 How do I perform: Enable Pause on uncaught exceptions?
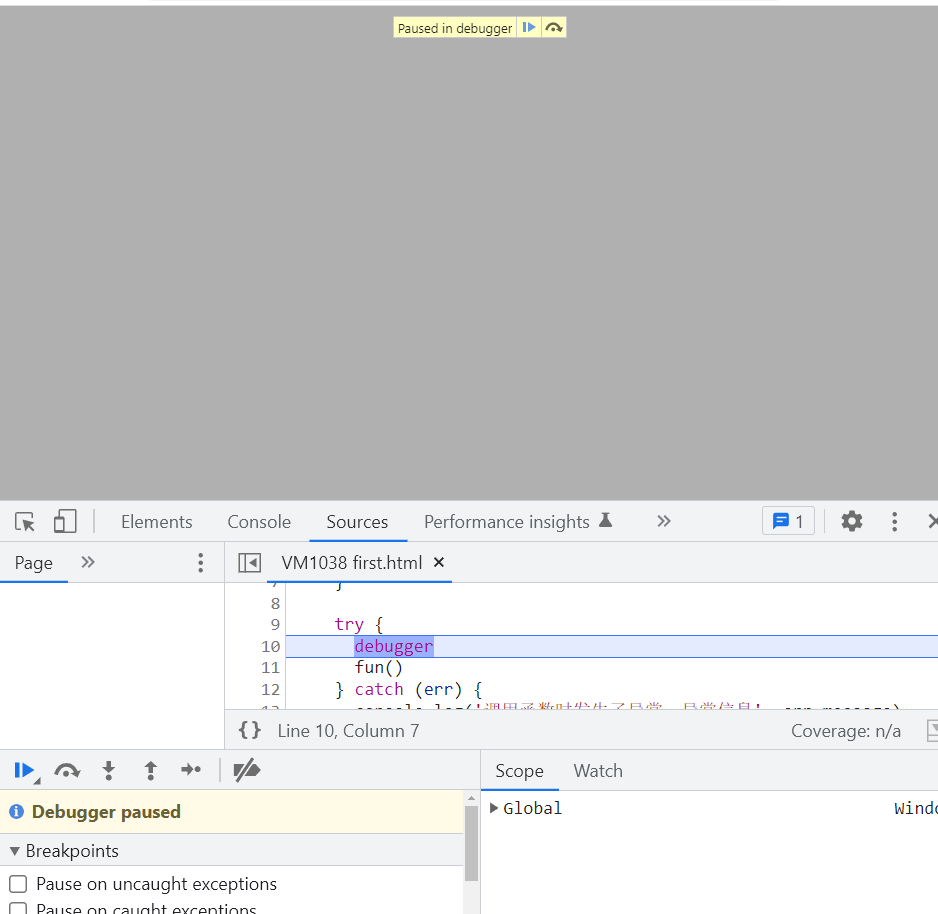point(18,884)
